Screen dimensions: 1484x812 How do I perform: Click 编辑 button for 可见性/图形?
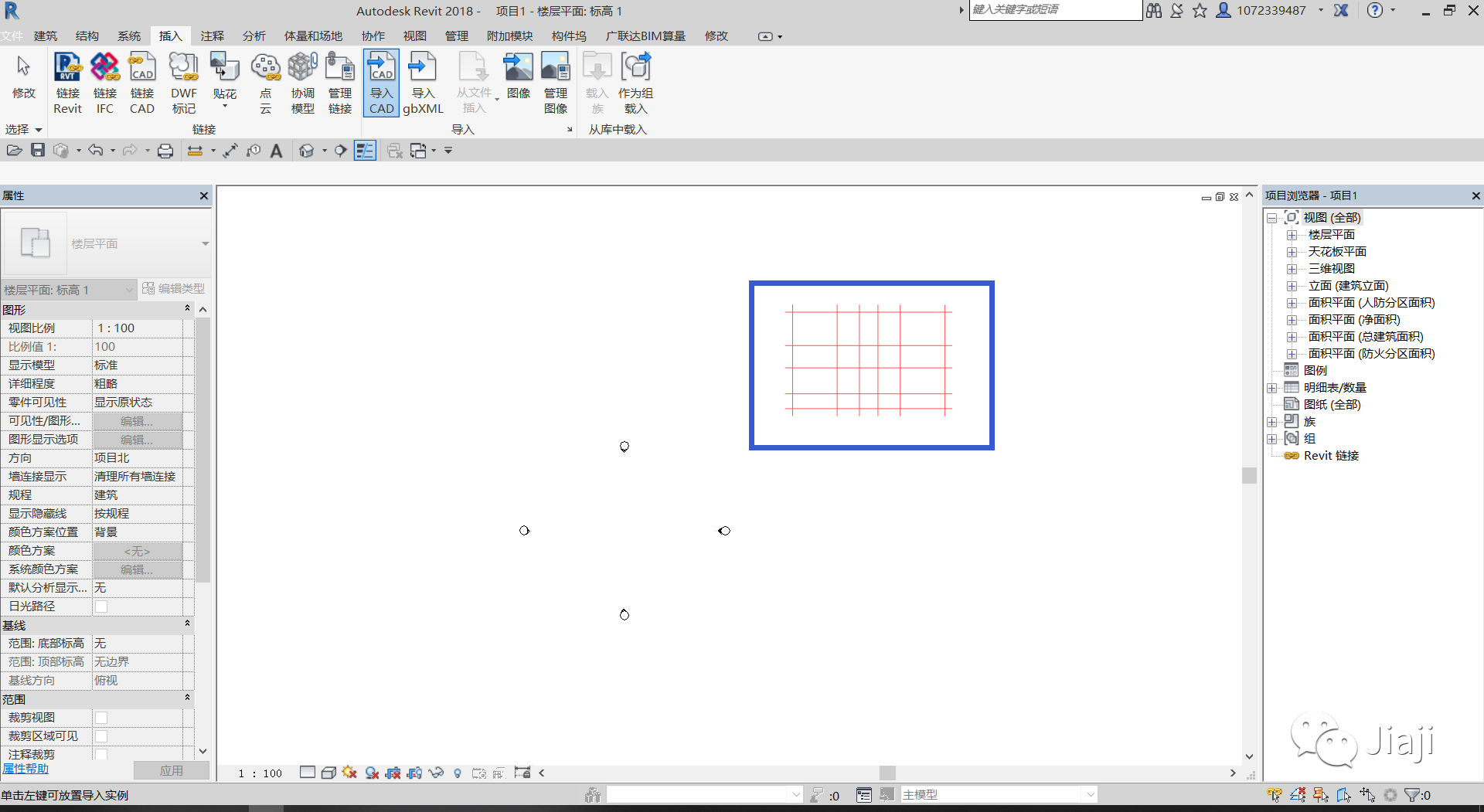click(138, 421)
